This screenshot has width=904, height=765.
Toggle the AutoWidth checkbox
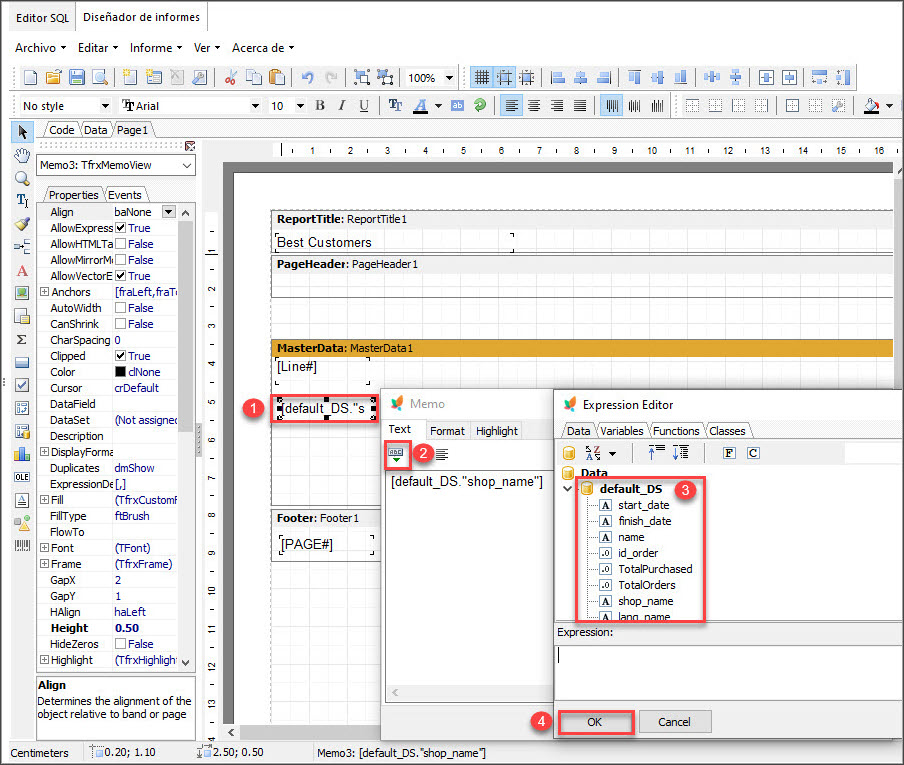click(x=120, y=308)
